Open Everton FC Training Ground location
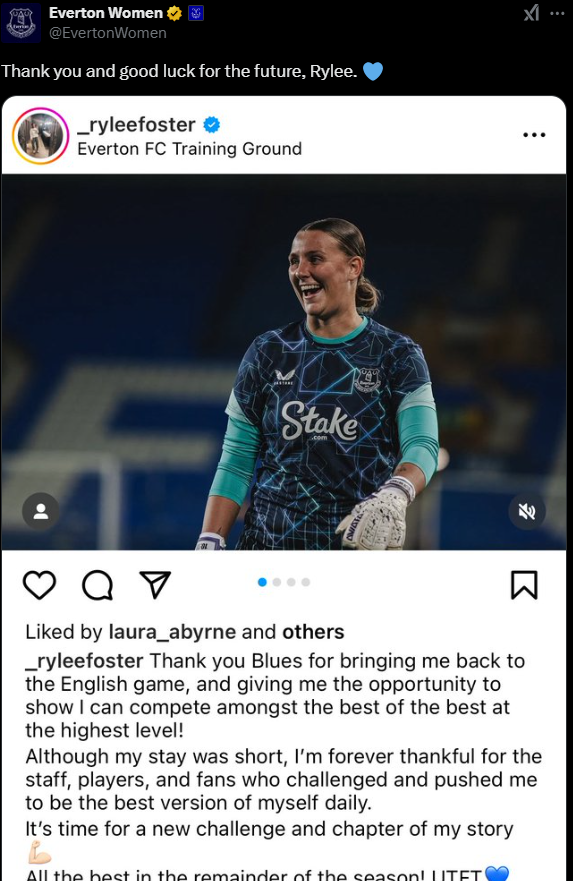The height and width of the screenshot is (881, 573). pos(189,149)
